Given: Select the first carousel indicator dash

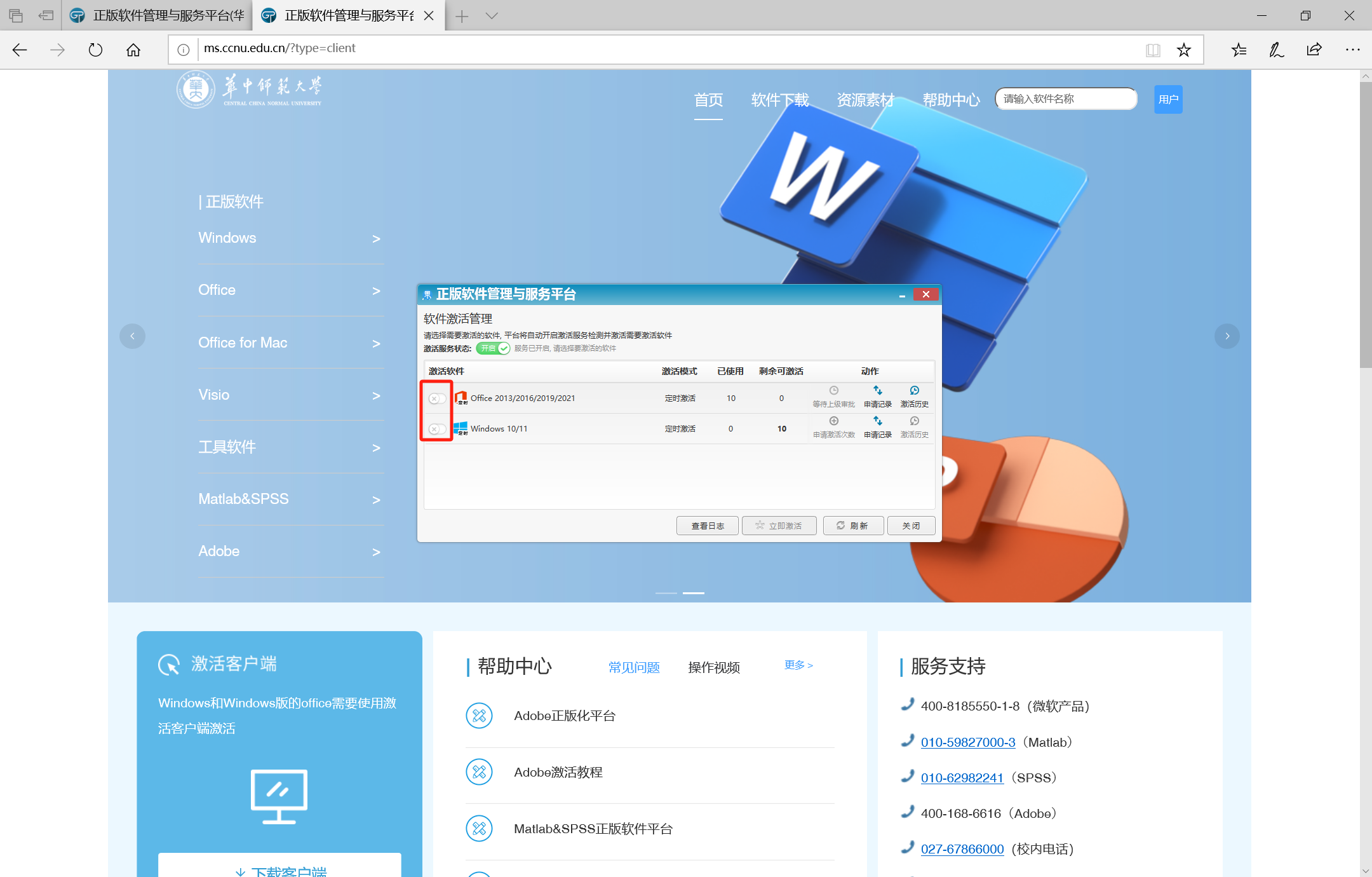Looking at the screenshot, I should pos(666,593).
